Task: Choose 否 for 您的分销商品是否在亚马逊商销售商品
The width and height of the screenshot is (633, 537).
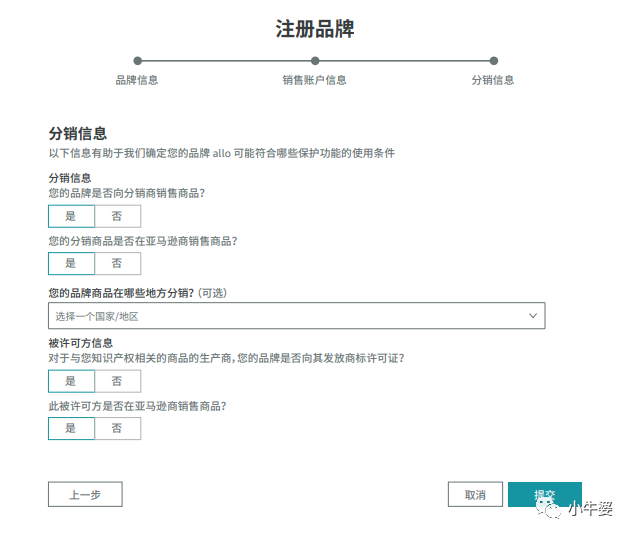Action: 117,264
